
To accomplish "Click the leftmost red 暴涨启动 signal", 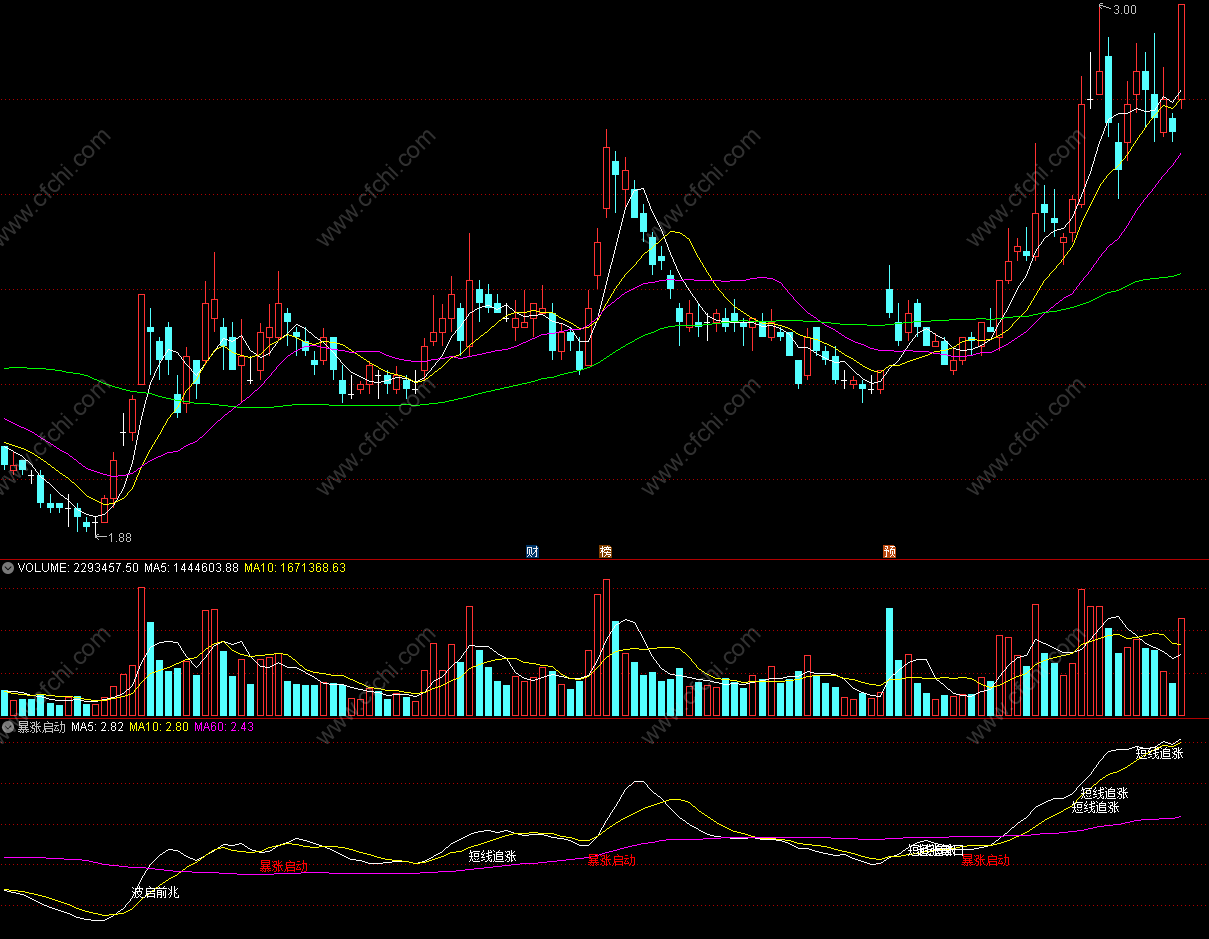I will pyautogui.click(x=284, y=866).
